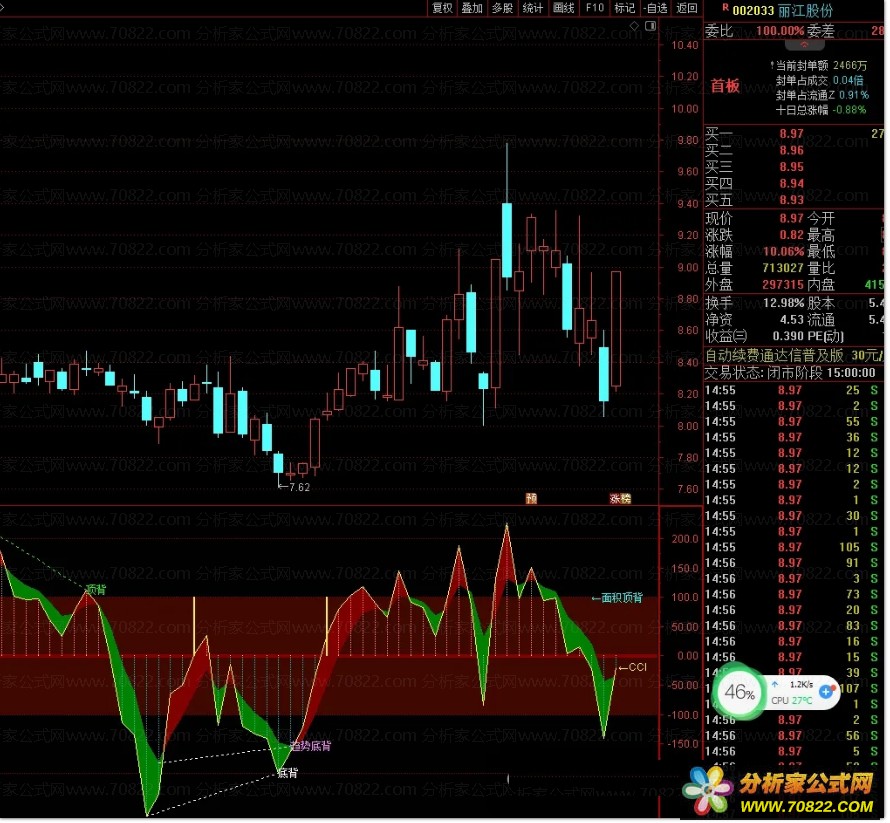Click the 涨榜 marker icon under chart
Viewport: 890px width, 823px height.
point(620,498)
